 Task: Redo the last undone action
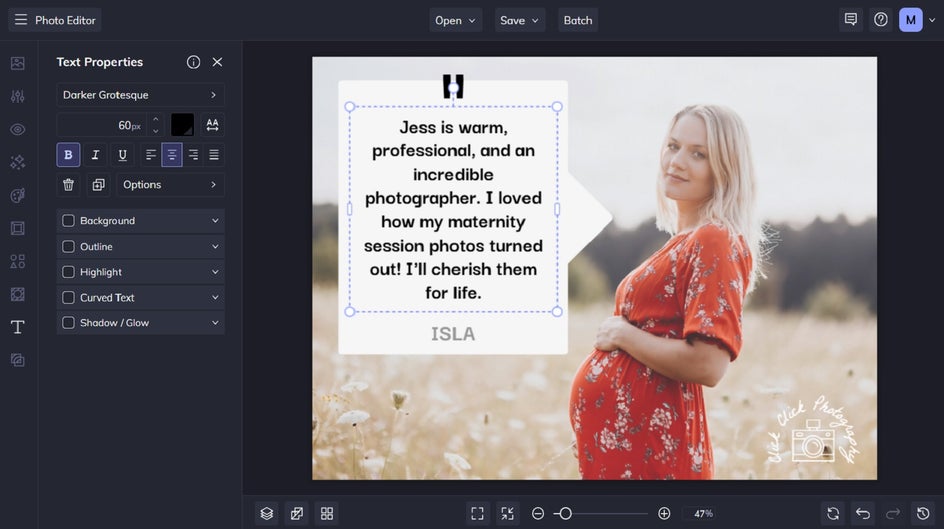coord(893,513)
